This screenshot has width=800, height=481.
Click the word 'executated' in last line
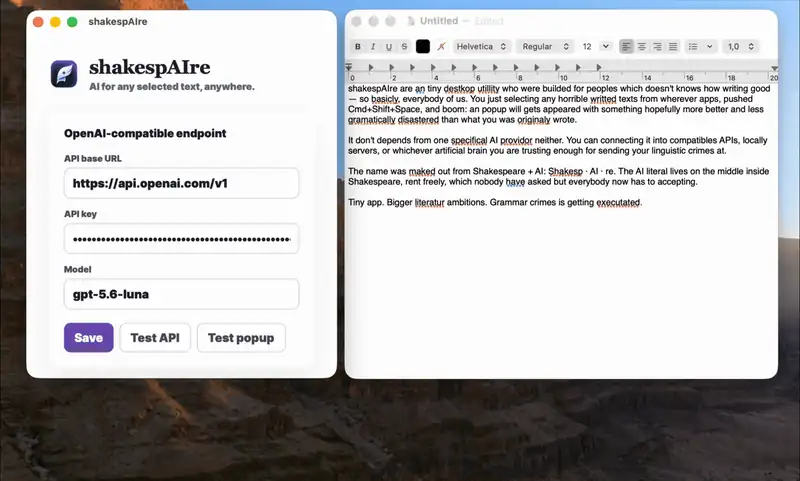(x=618, y=202)
